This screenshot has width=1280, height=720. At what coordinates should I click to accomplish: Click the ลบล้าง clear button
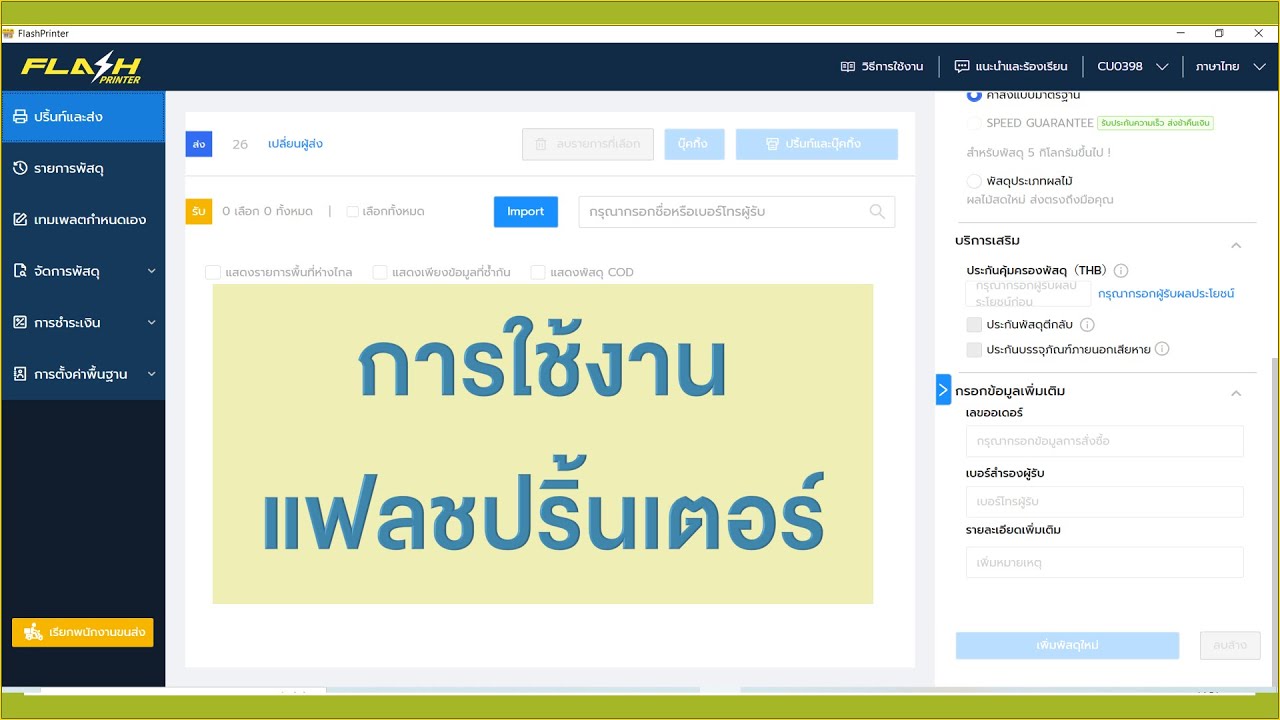(x=1230, y=645)
